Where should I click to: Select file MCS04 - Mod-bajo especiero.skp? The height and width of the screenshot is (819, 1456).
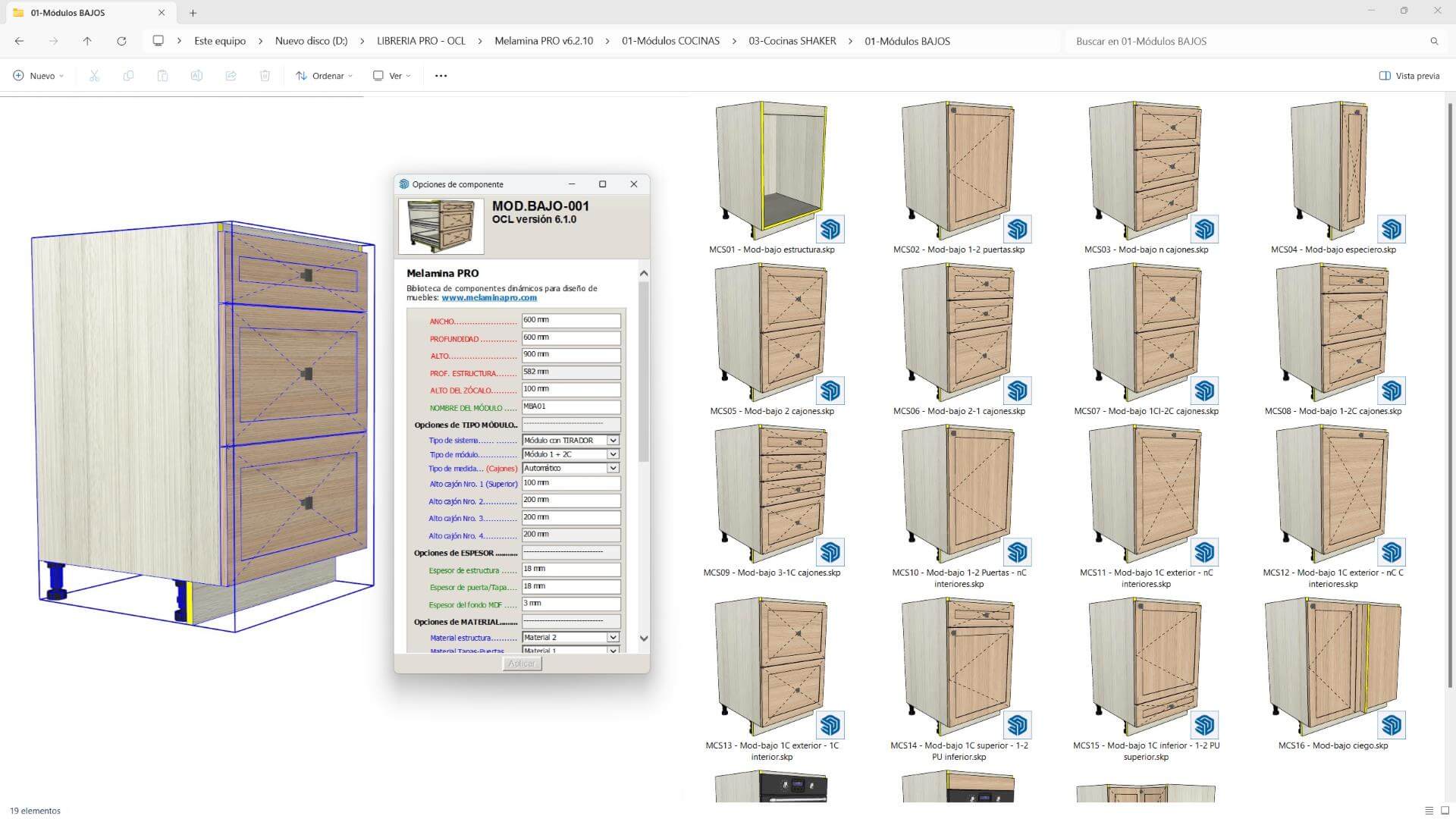(x=1333, y=177)
